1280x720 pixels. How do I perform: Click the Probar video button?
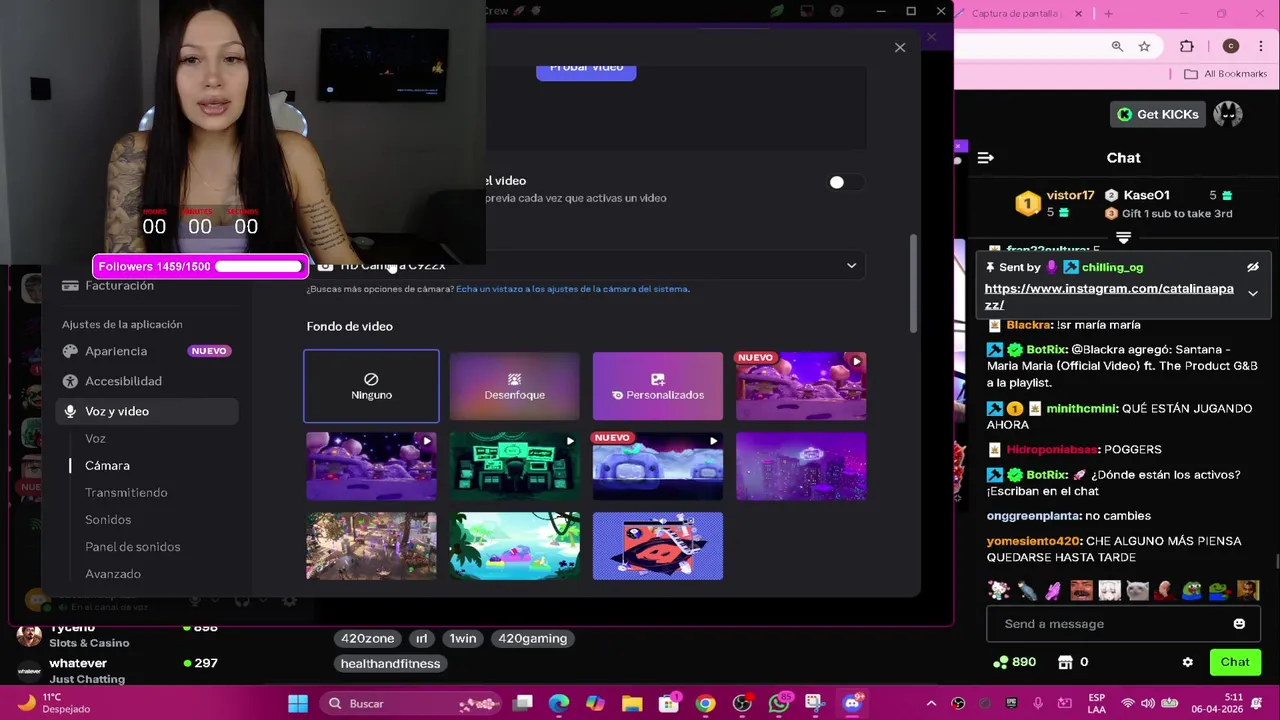pyautogui.click(x=586, y=68)
